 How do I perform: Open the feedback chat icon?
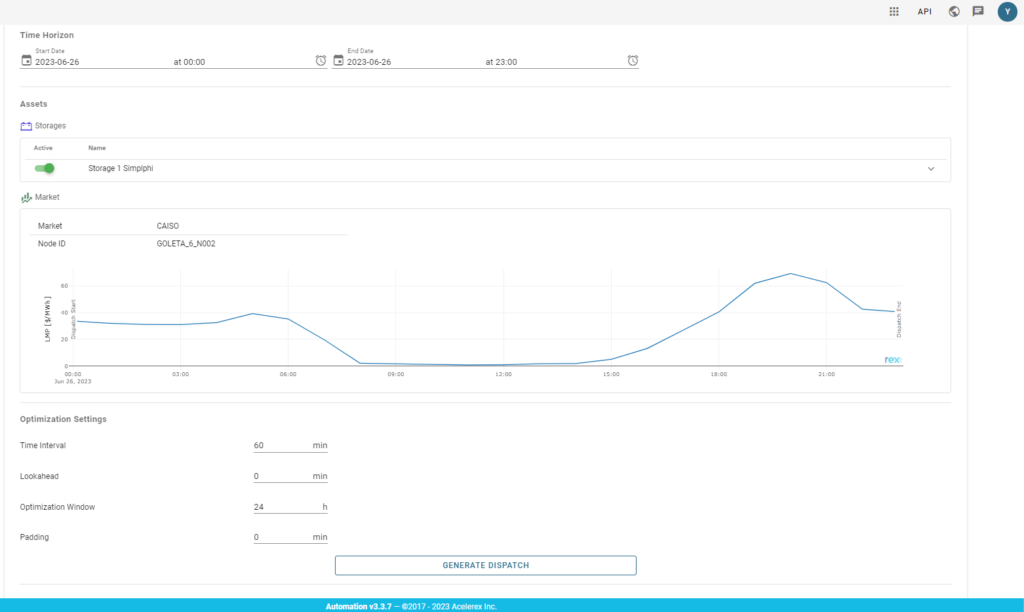(x=978, y=12)
